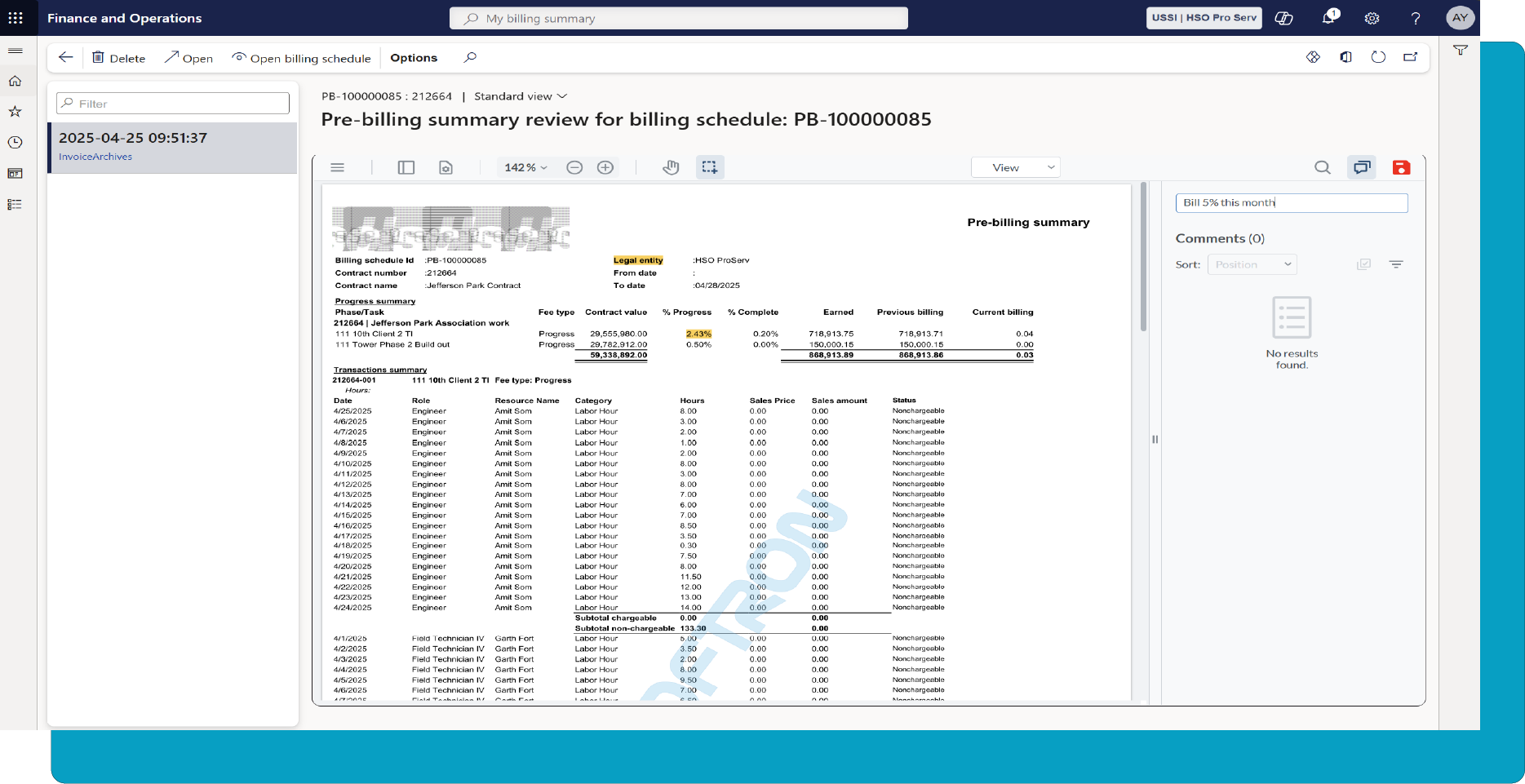Click Open billing schedule command
The width and height of the screenshot is (1525, 784).
click(x=301, y=58)
